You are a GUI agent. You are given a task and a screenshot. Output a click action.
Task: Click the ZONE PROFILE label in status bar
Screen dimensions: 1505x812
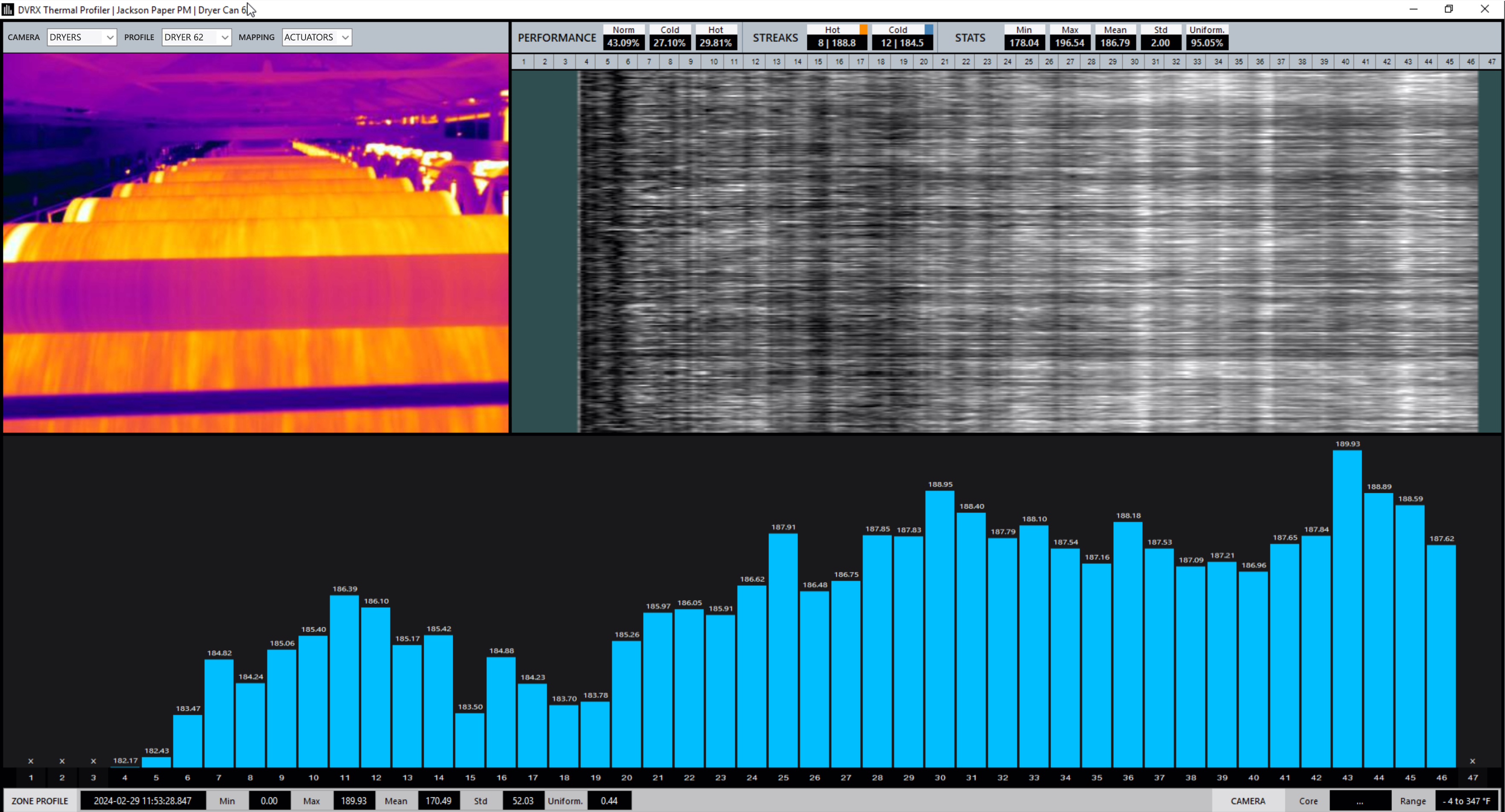(40, 800)
